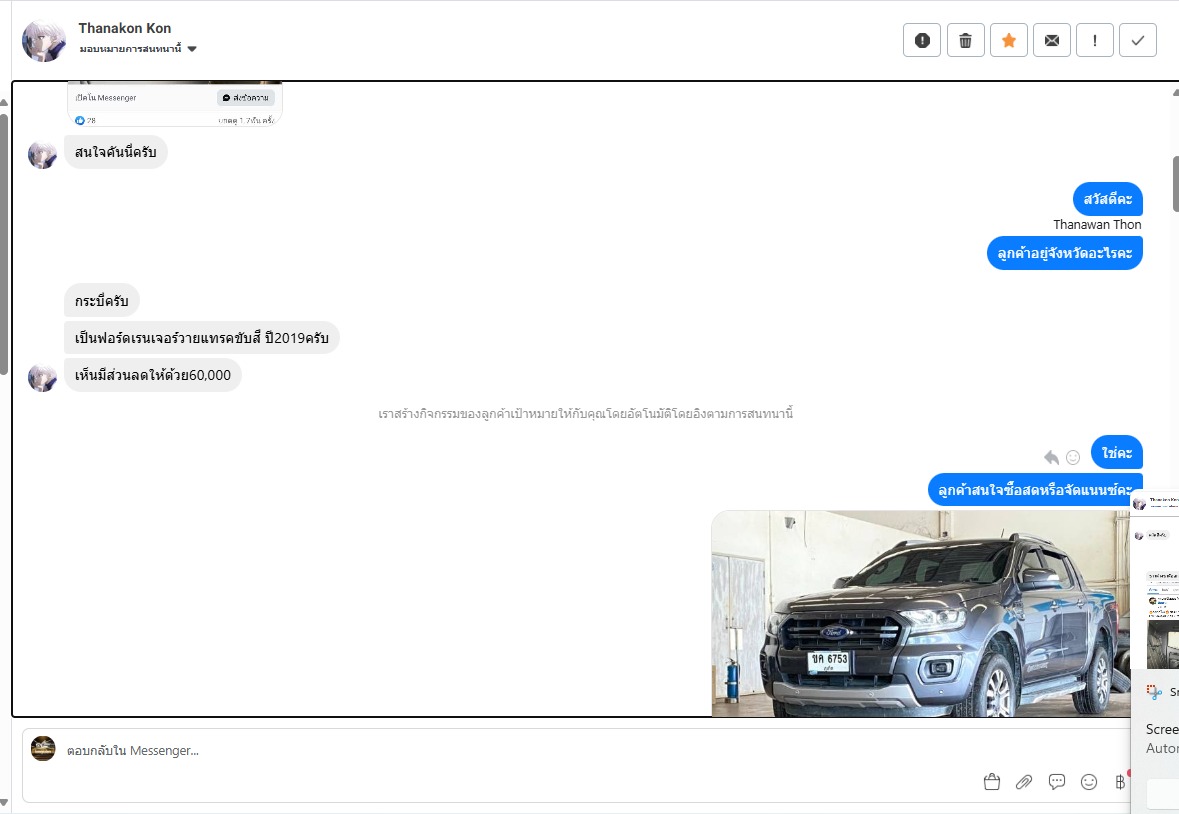Flag conversation using plain exclamation mark button
The image size is (1179, 814).
(x=1095, y=40)
